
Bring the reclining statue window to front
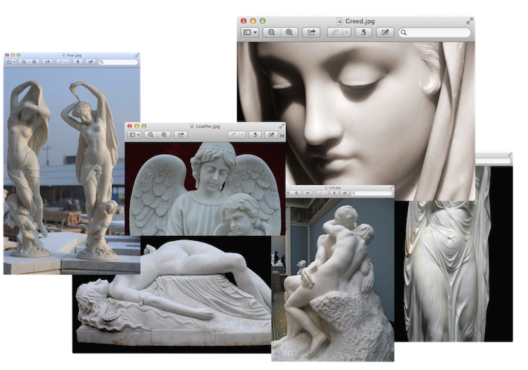pos(172,295)
